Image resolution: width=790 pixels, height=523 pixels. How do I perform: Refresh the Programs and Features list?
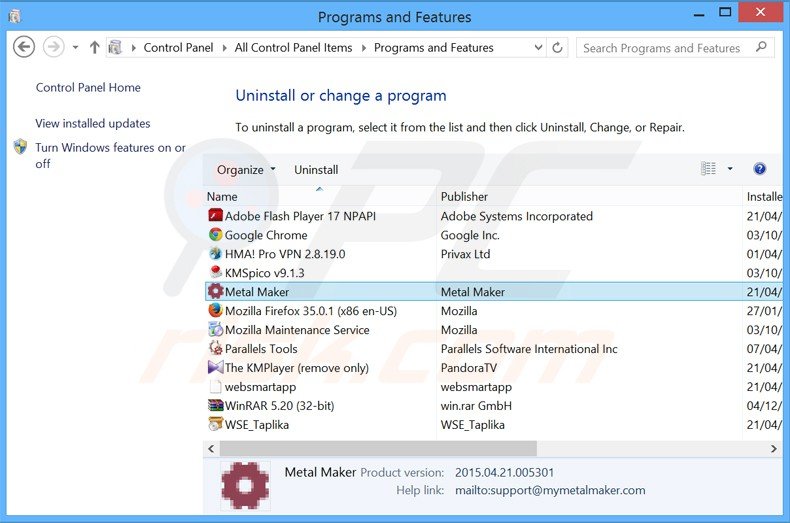557,48
